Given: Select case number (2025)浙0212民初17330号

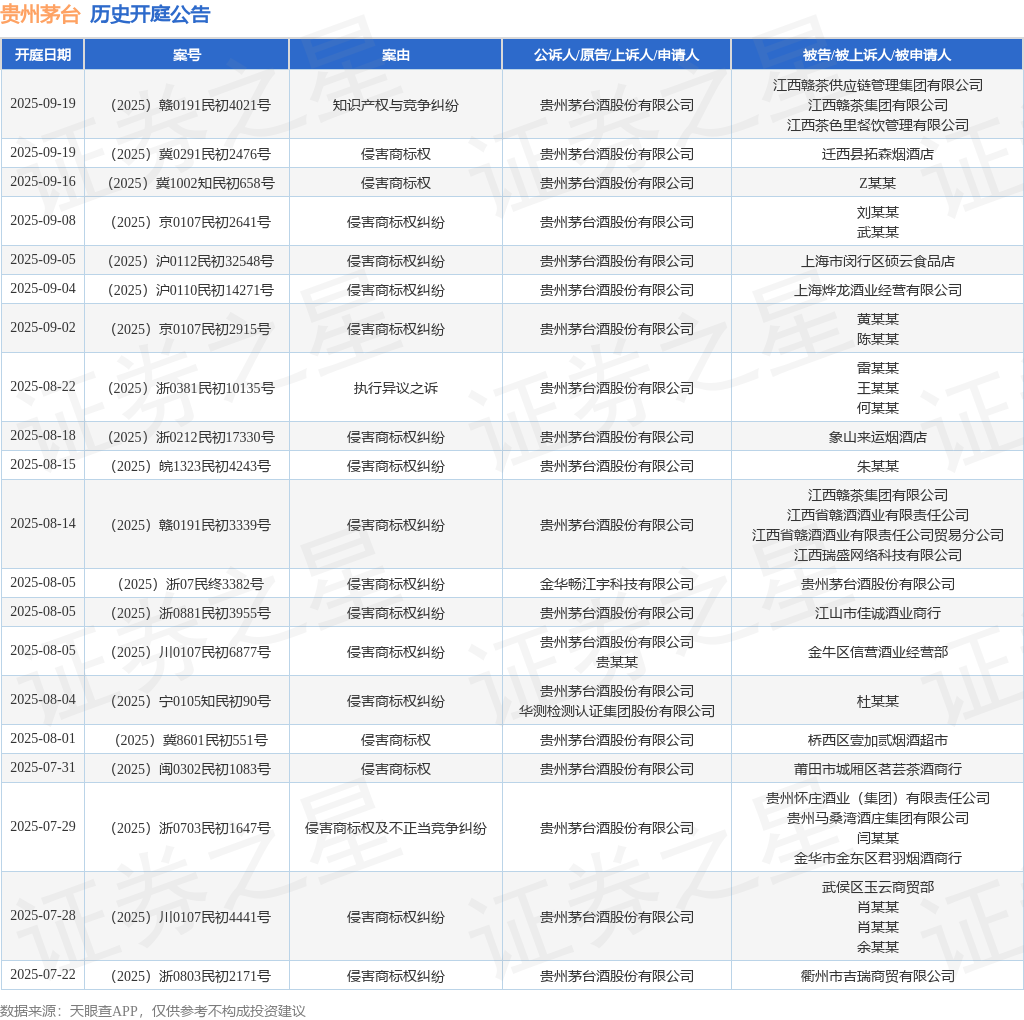Looking at the screenshot, I should [191, 438].
